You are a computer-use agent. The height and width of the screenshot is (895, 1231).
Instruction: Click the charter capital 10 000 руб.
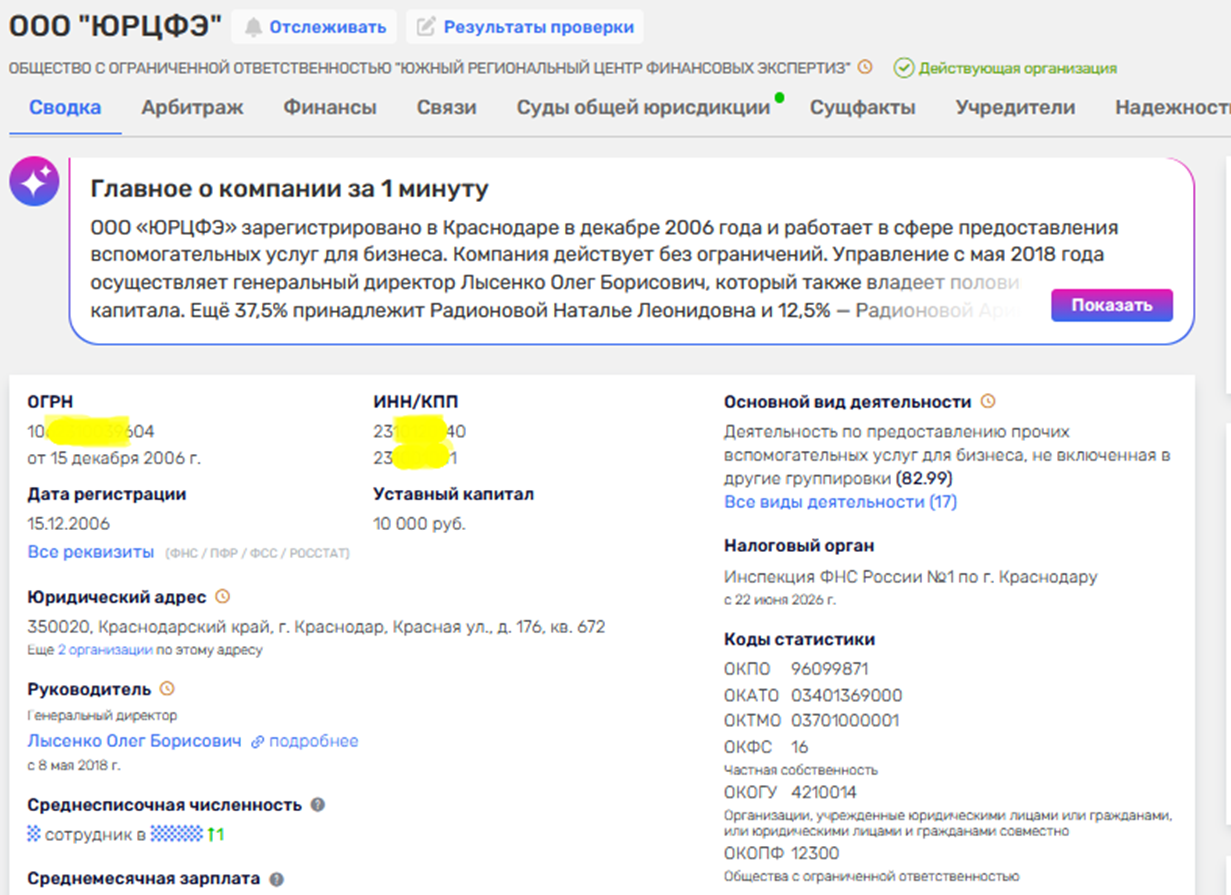tap(419, 524)
